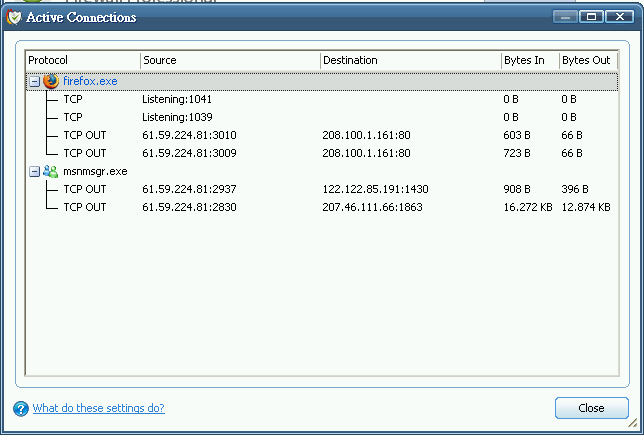
Task: Click the 603 B bytes in value
Action: [x=517, y=136]
